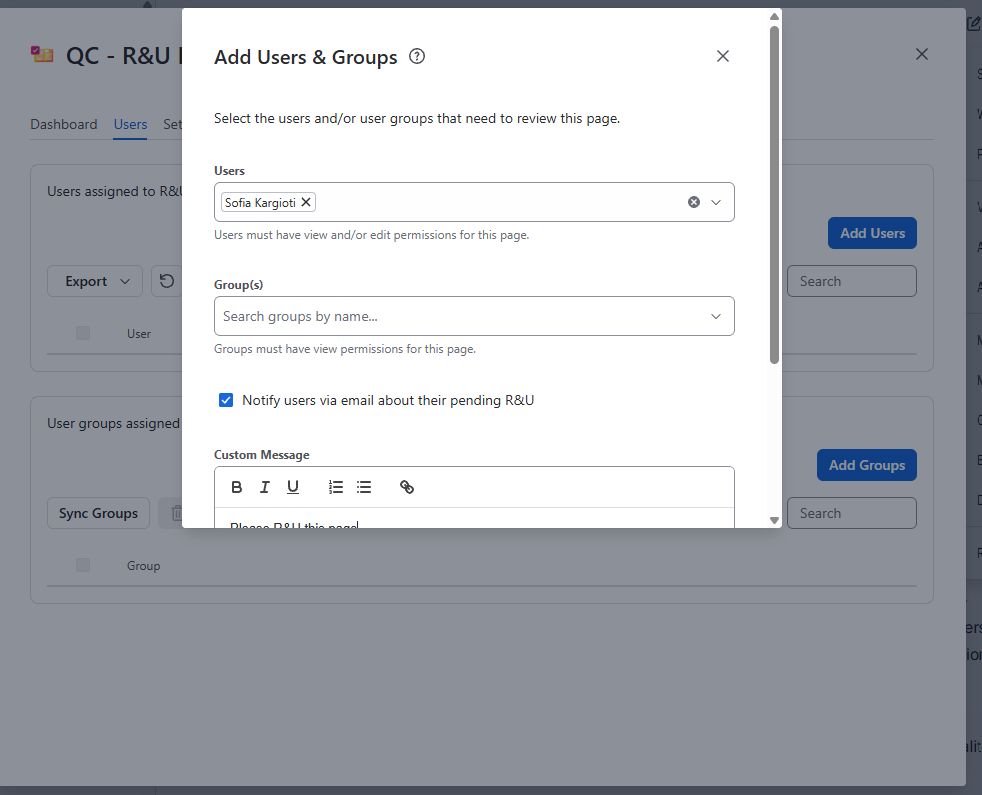Viewport: 982px width, 795px height.
Task: Click the help icon beside Add Users & Groups
Action: pyautogui.click(x=416, y=56)
